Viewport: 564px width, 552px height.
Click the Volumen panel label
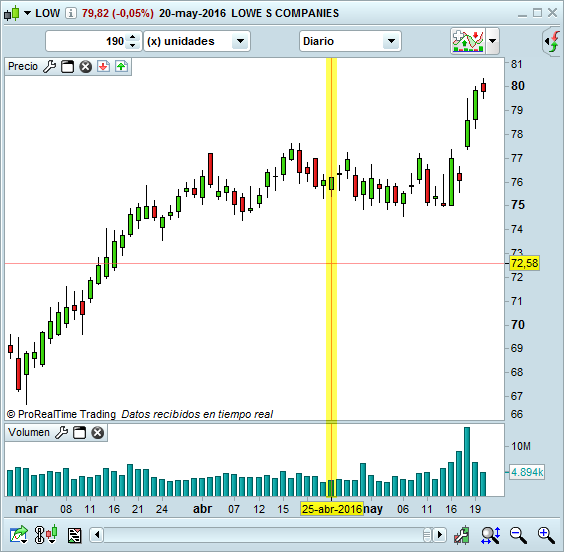(29, 432)
